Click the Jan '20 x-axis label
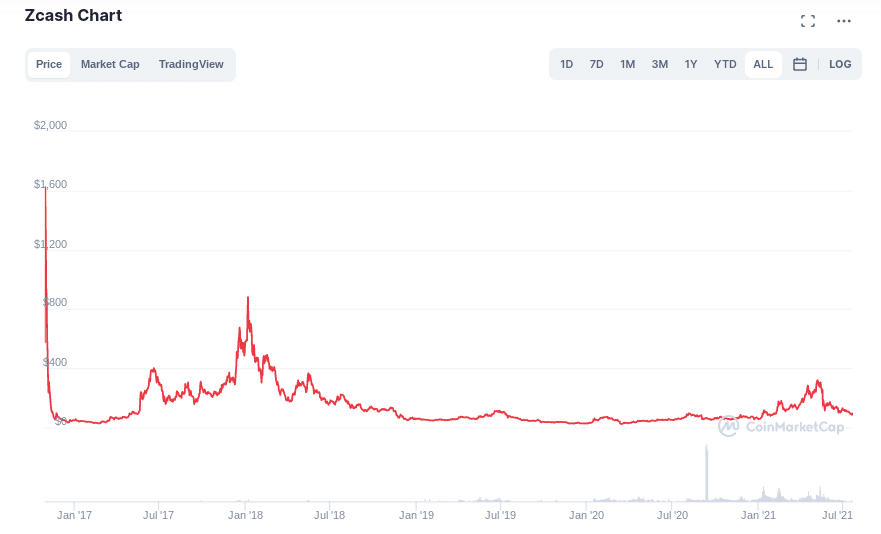The height and width of the screenshot is (534, 881). click(587, 515)
